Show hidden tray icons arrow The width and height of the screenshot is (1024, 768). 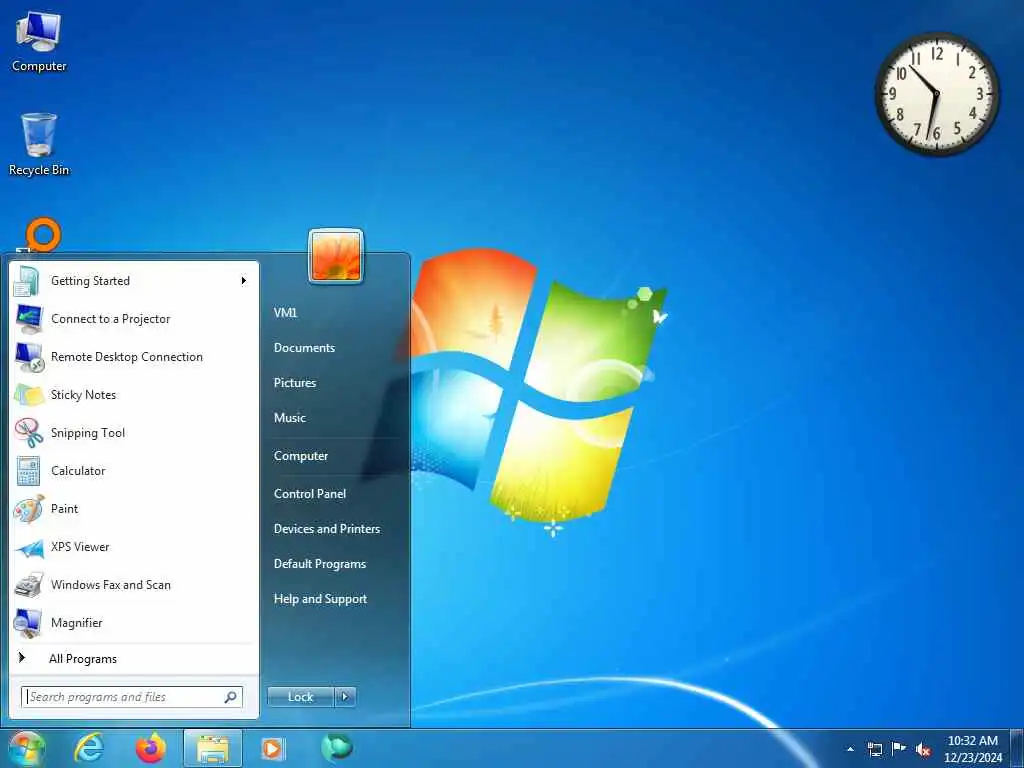click(850, 749)
